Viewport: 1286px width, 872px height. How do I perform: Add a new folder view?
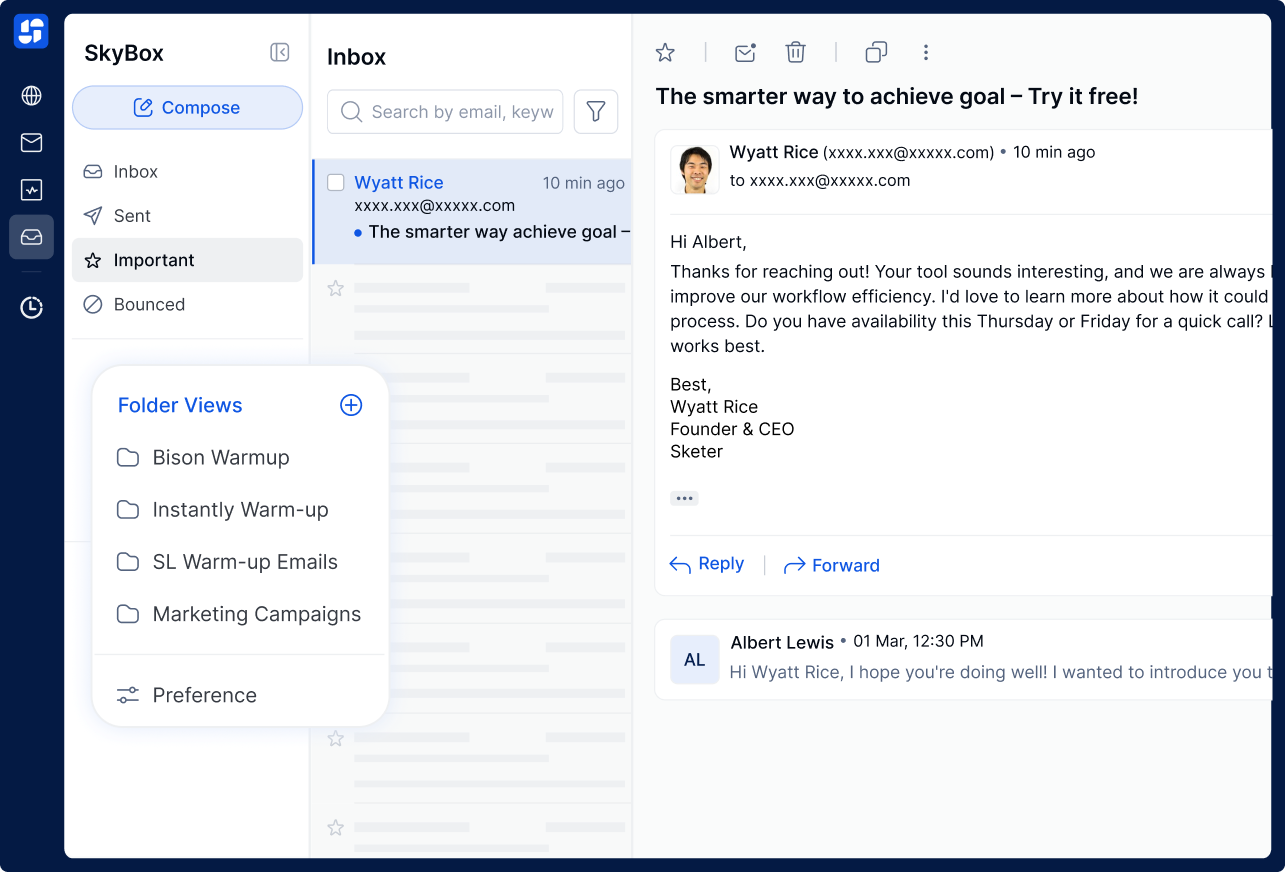click(x=351, y=405)
